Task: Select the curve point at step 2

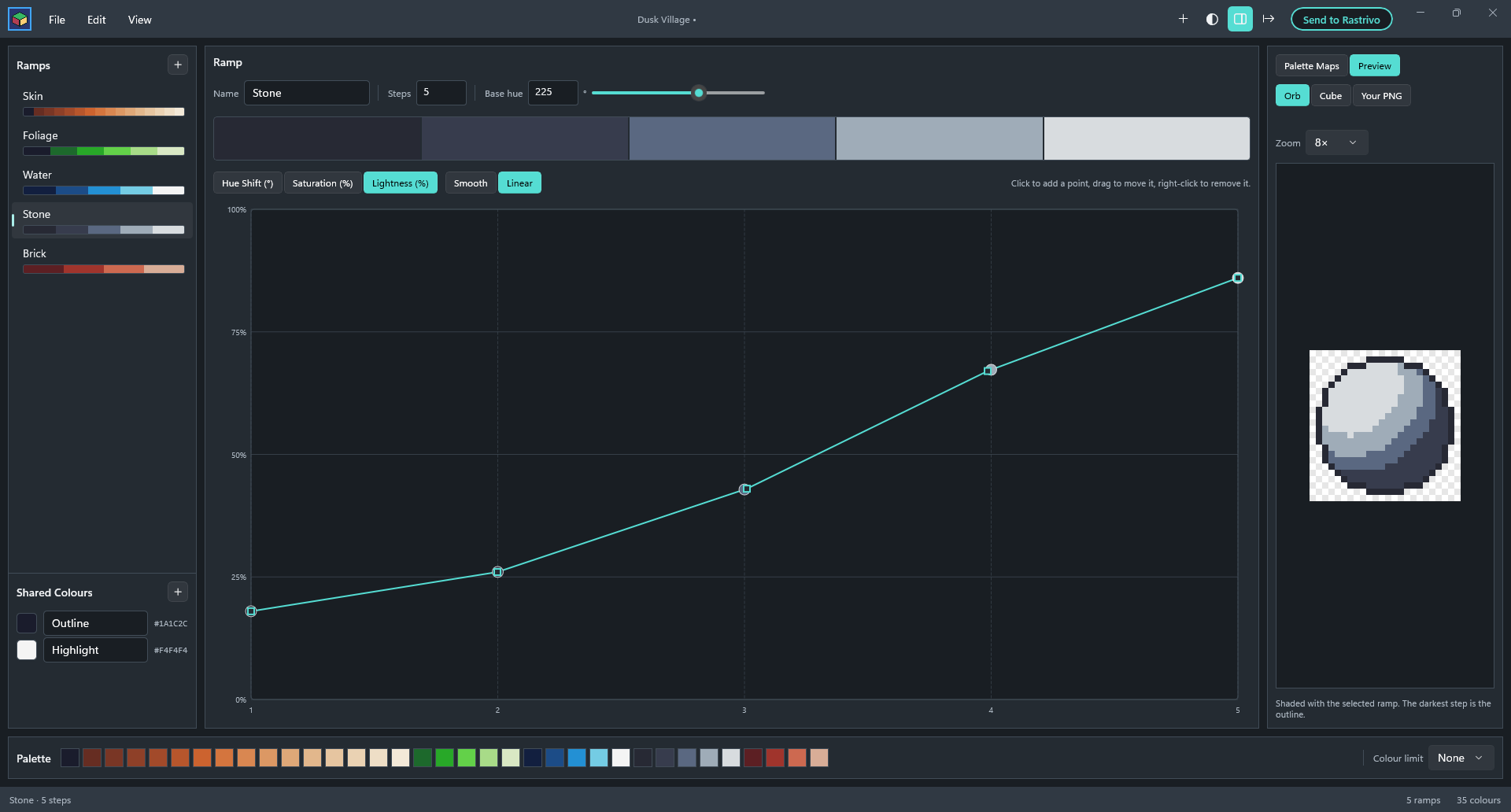Action: pyautogui.click(x=497, y=572)
